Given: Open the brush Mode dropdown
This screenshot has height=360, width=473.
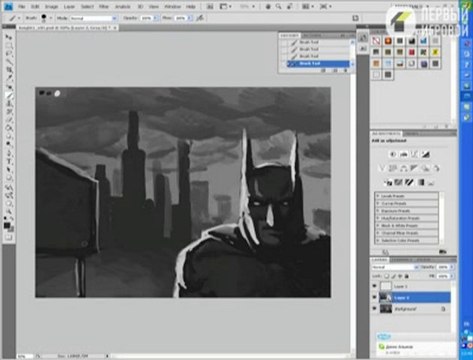Looking at the screenshot, I should pyautogui.click(x=93, y=18).
